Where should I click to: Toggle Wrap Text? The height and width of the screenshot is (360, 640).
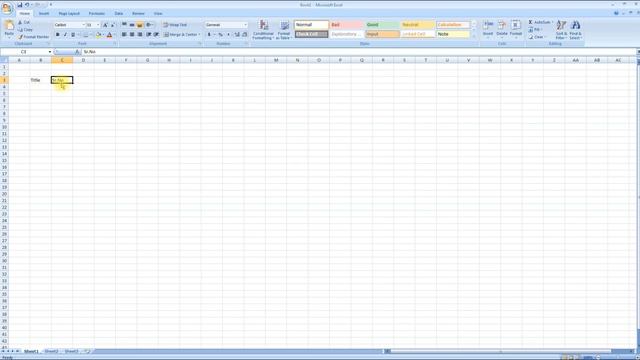[x=175, y=25]
